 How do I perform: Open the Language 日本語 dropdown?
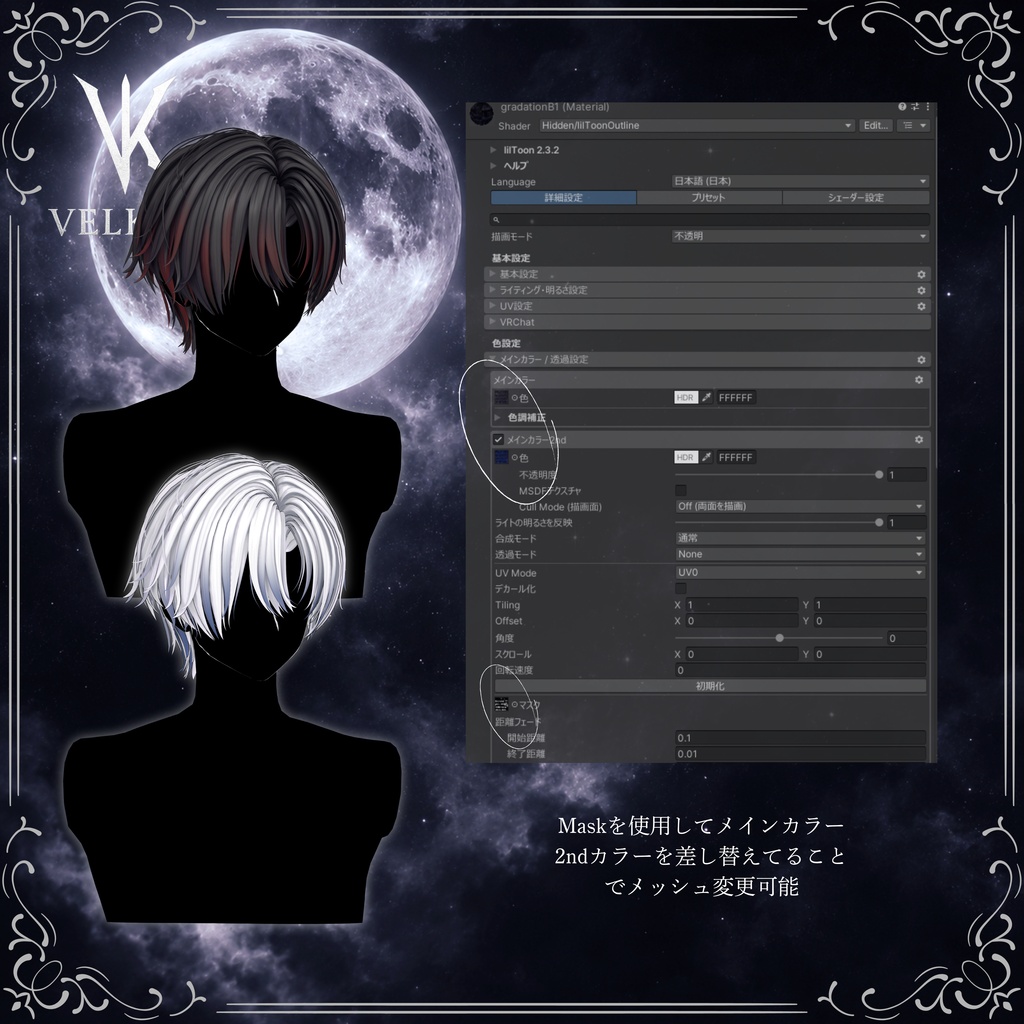801,182
